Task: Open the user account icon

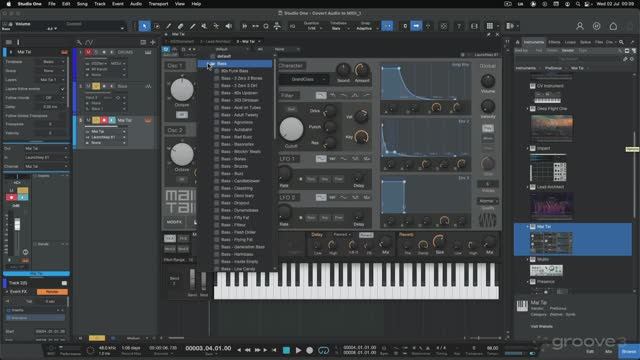Action: (x=580, y=26)
